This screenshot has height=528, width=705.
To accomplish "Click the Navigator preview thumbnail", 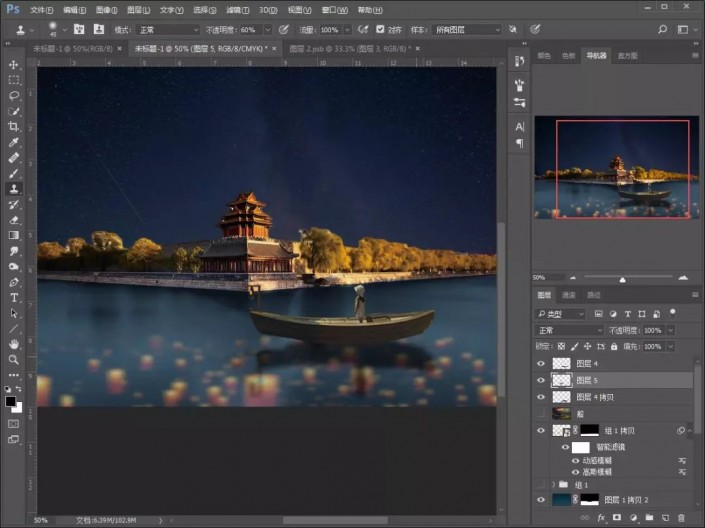I will point(616,168).
